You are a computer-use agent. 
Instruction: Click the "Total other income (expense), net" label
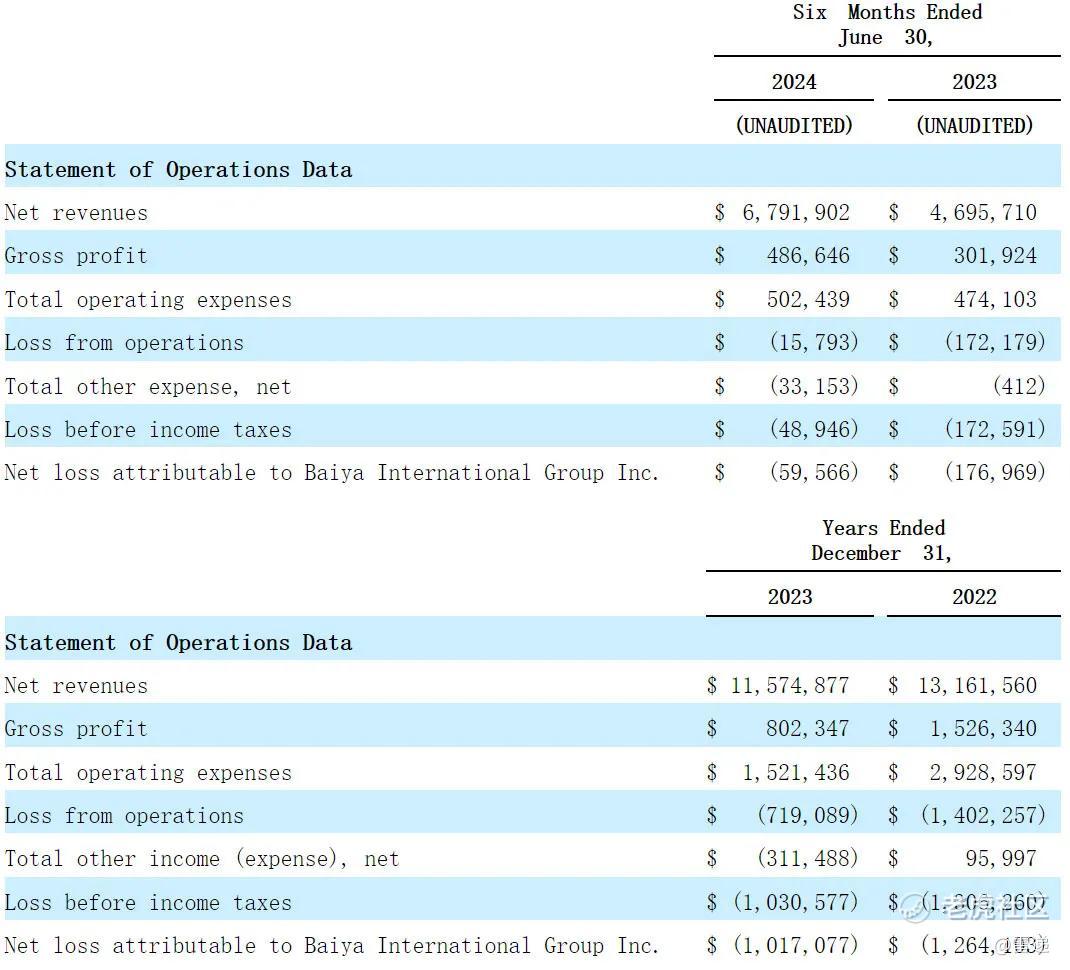coord(202,859)
